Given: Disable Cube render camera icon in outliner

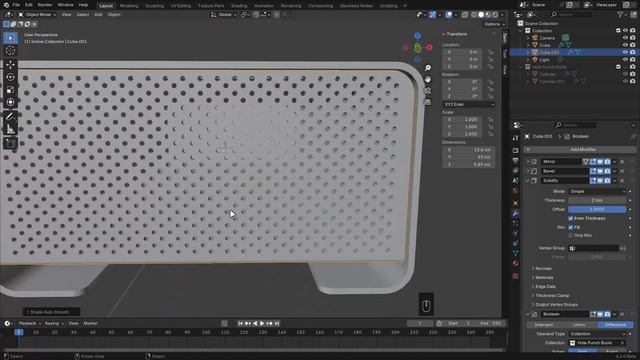Looking at the screenshot, I should [x=633, y=45].
